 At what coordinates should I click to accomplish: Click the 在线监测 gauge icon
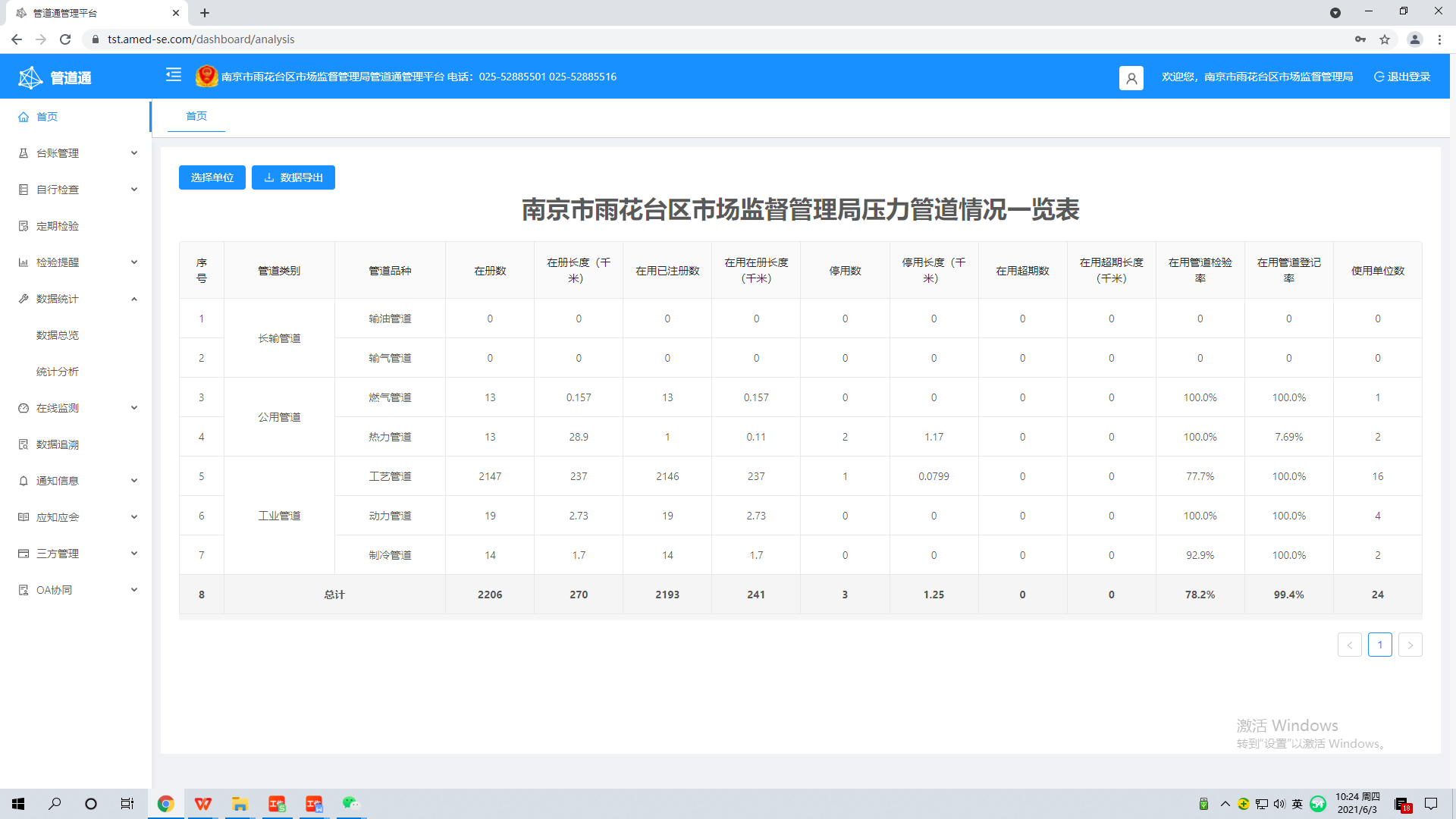(x=24, y=408)
